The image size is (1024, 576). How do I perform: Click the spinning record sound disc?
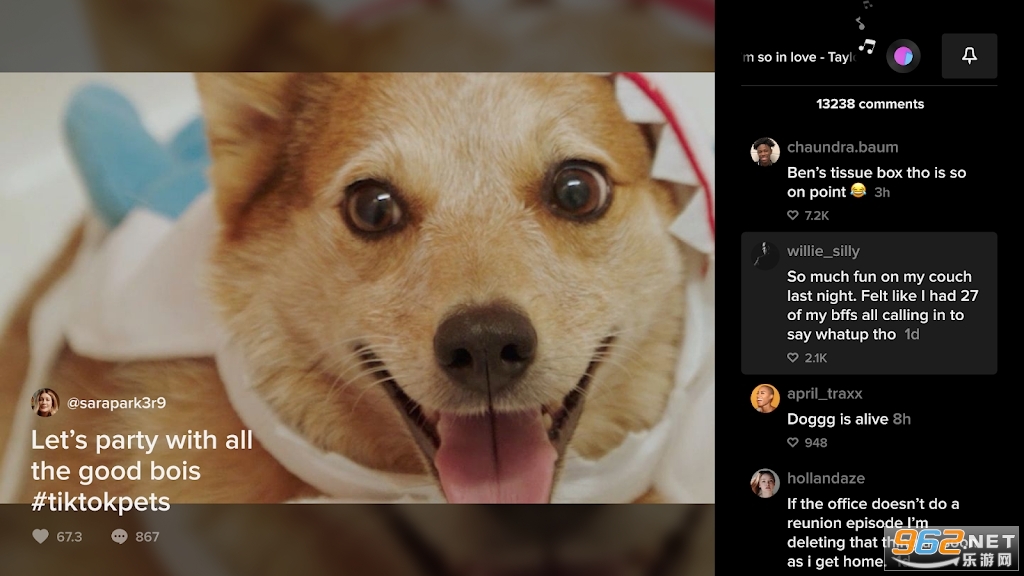(904, 56)
